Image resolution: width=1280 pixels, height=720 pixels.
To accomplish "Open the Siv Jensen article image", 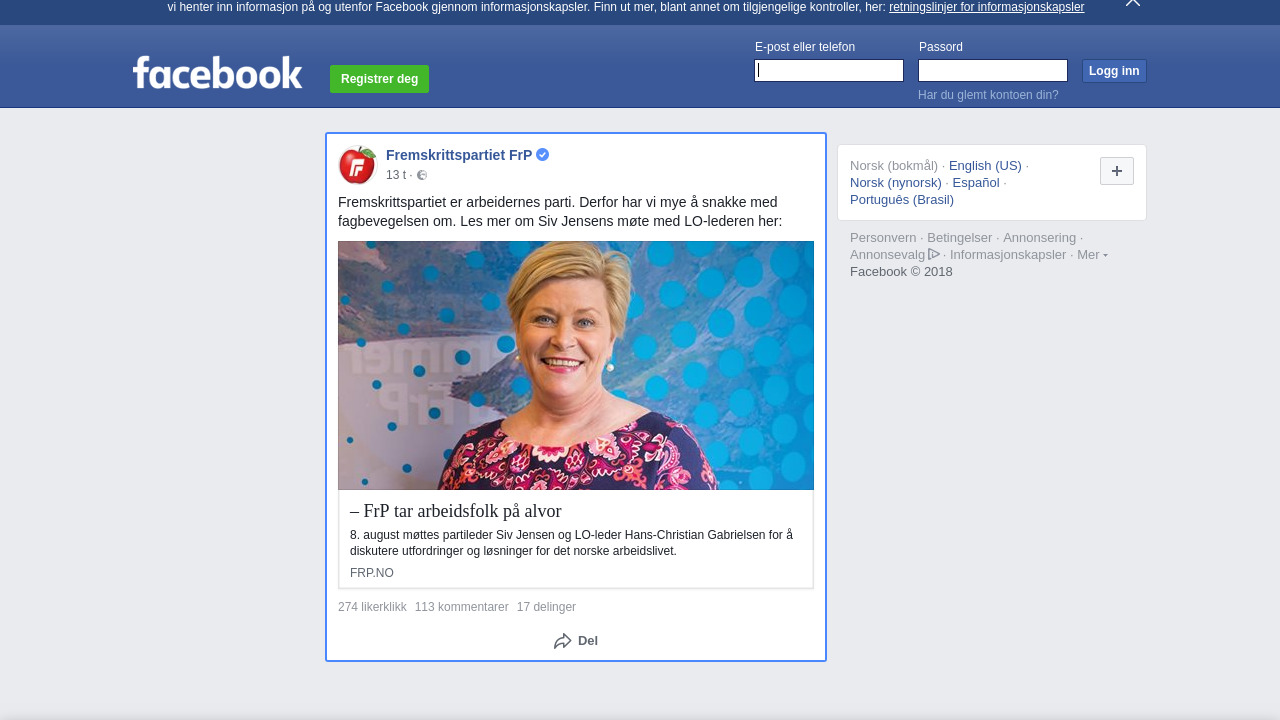I will click(576, 365).
